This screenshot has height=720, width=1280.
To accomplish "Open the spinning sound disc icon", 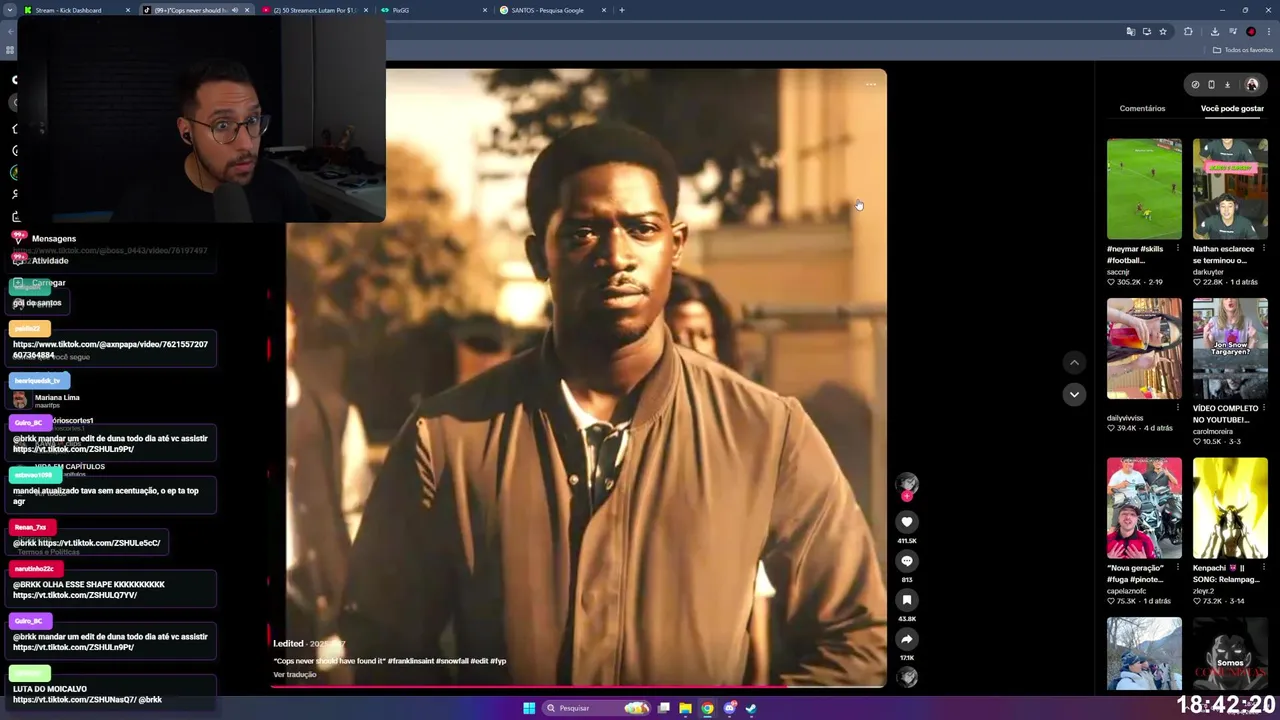I will (907, 677).
